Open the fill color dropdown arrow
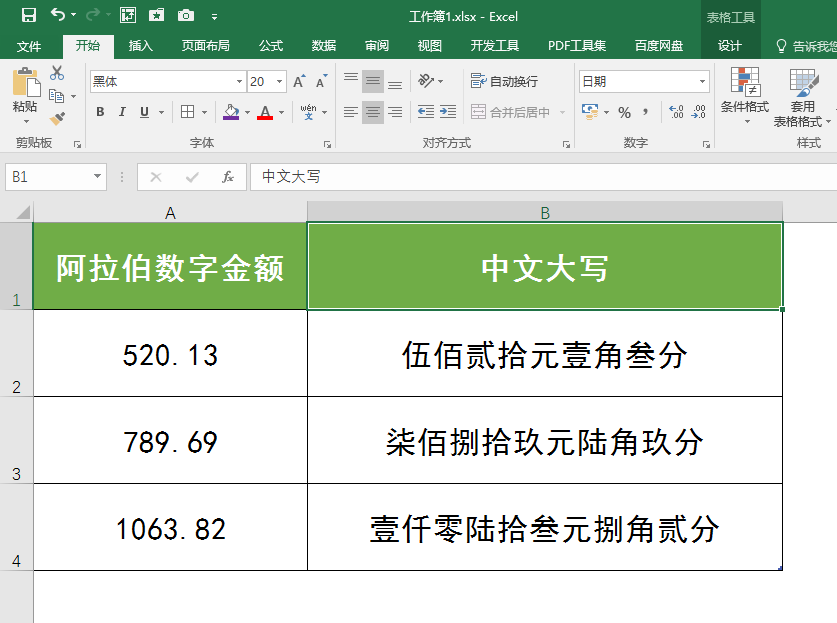 tap(247, 113)
